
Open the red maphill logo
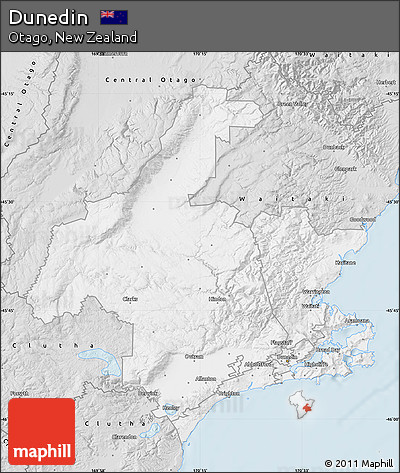pyautogui.click(x=42, y=431)
